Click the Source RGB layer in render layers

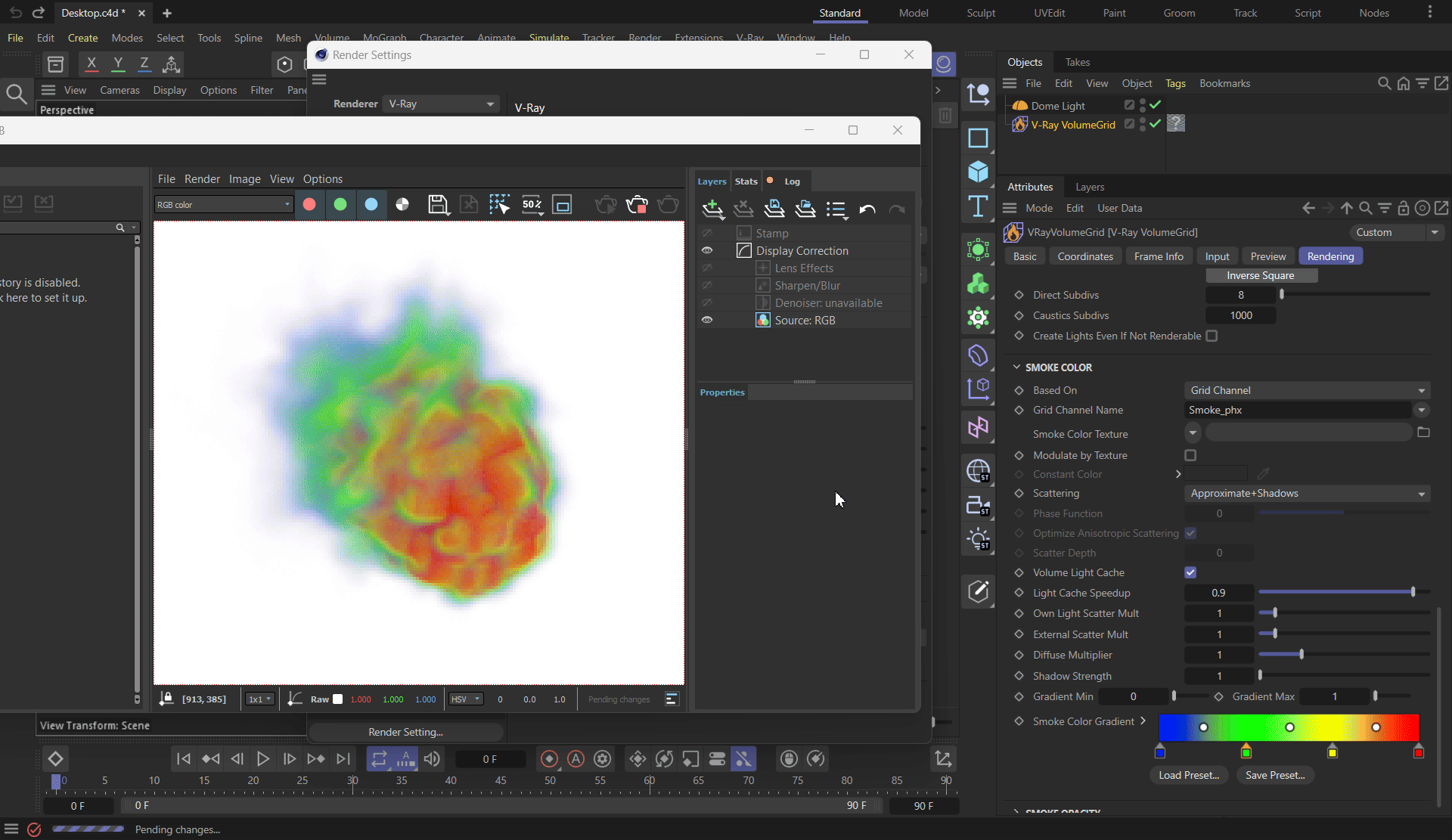point(804,320)
